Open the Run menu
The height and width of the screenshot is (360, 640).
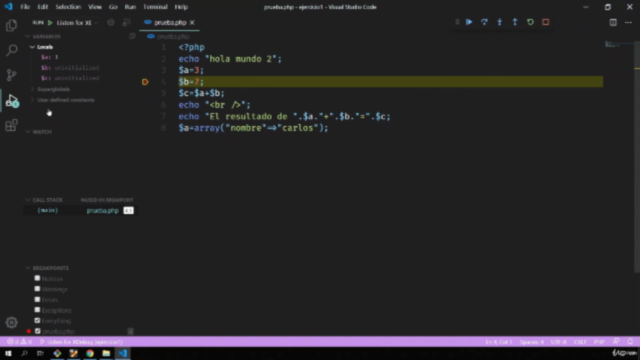[130, 7]
